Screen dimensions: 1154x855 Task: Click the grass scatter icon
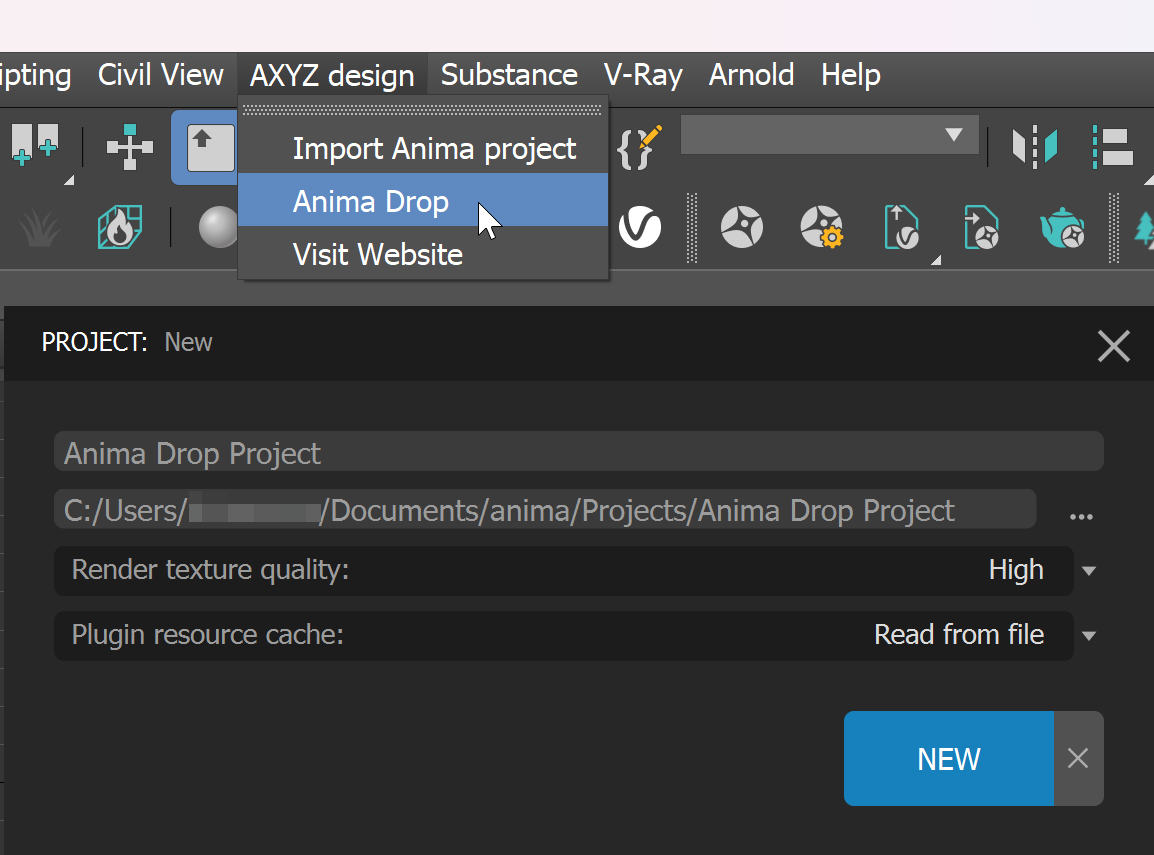point(39,227)
